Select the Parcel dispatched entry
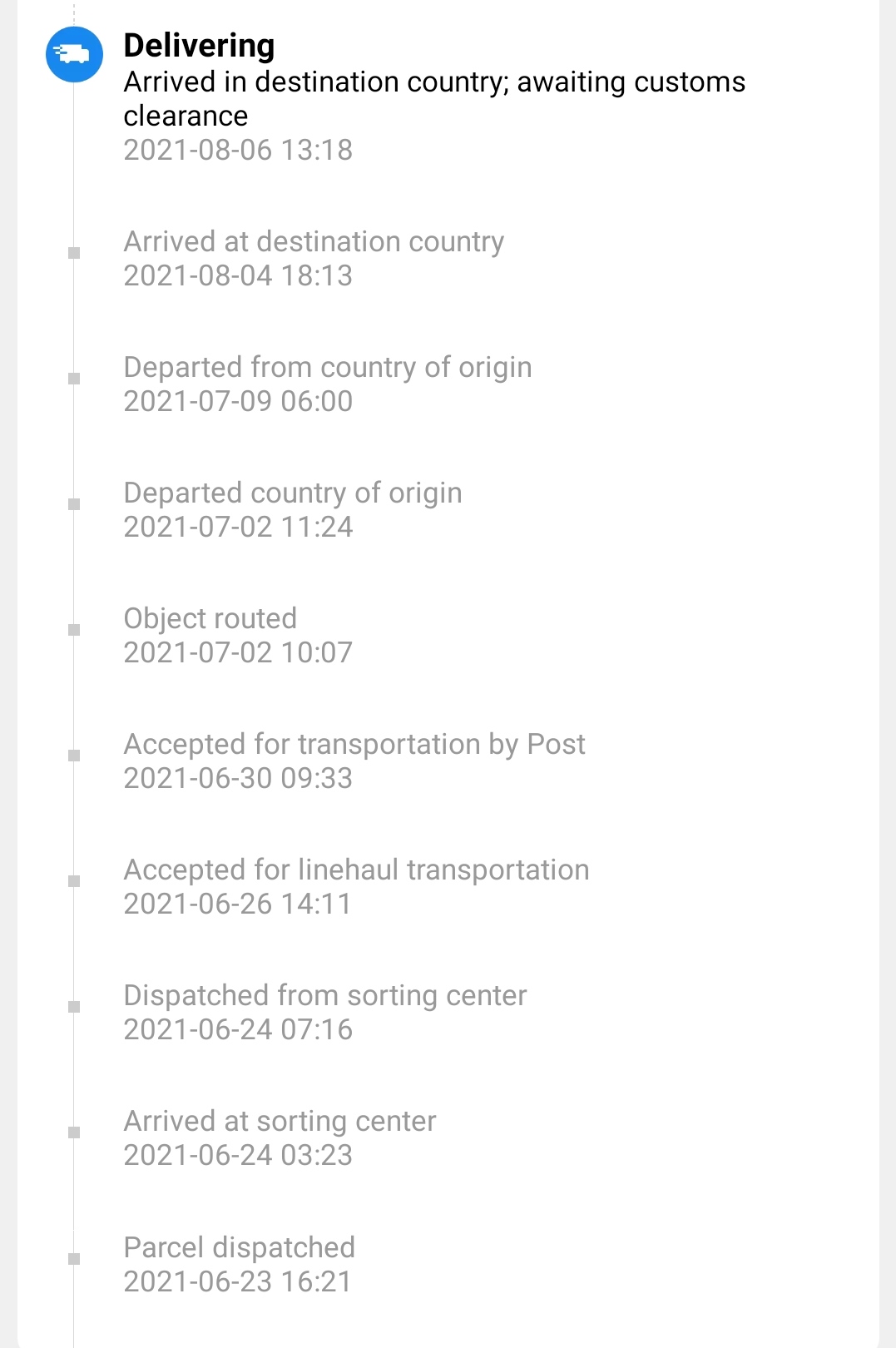This screenshot has width=896, height=1348. tap(239, 1264)
